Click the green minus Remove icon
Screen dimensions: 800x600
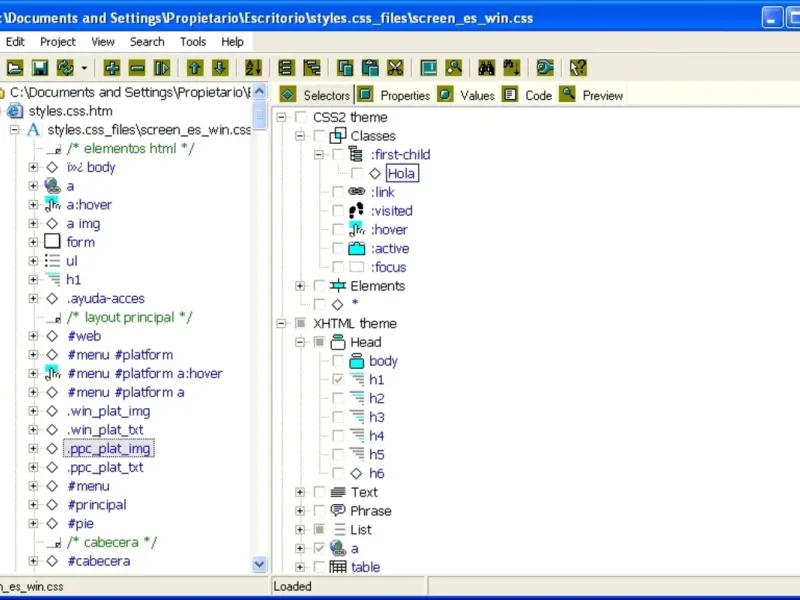pos(137,68)
